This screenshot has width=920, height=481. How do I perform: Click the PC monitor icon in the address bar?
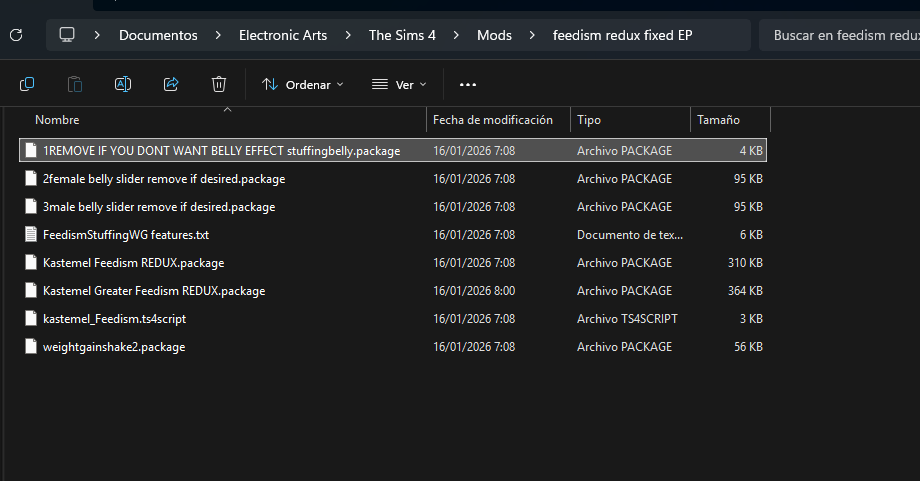point(67,35)
